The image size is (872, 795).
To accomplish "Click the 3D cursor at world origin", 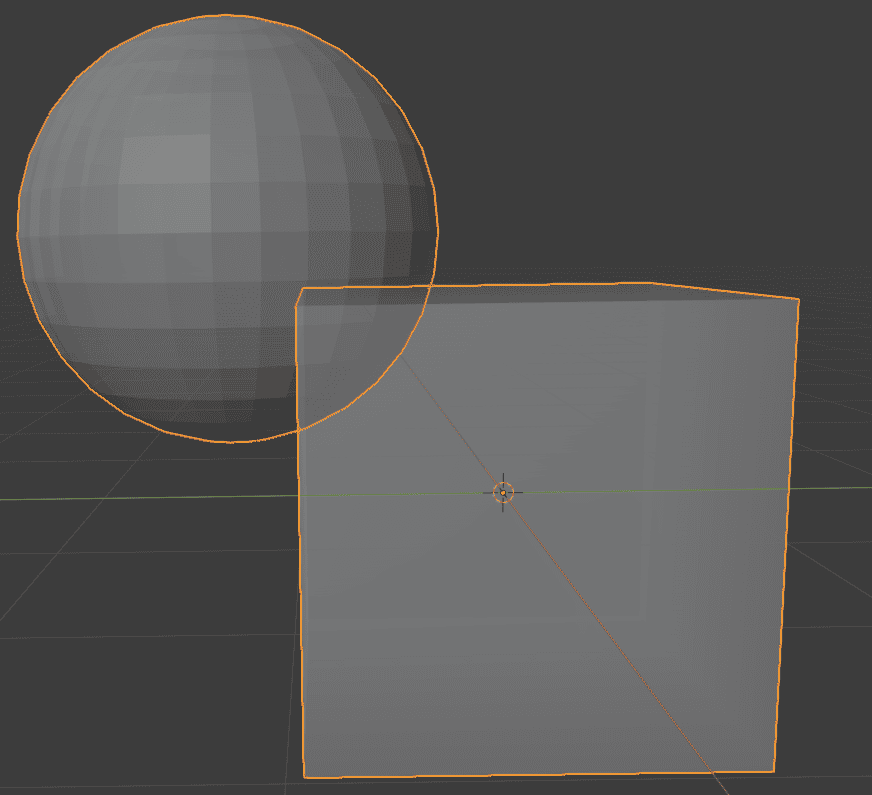I will tap(502, 491).
